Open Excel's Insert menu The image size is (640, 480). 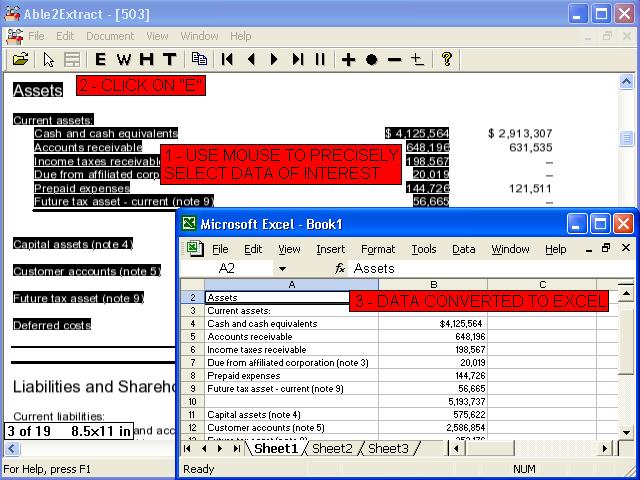(x=331, y=249)
